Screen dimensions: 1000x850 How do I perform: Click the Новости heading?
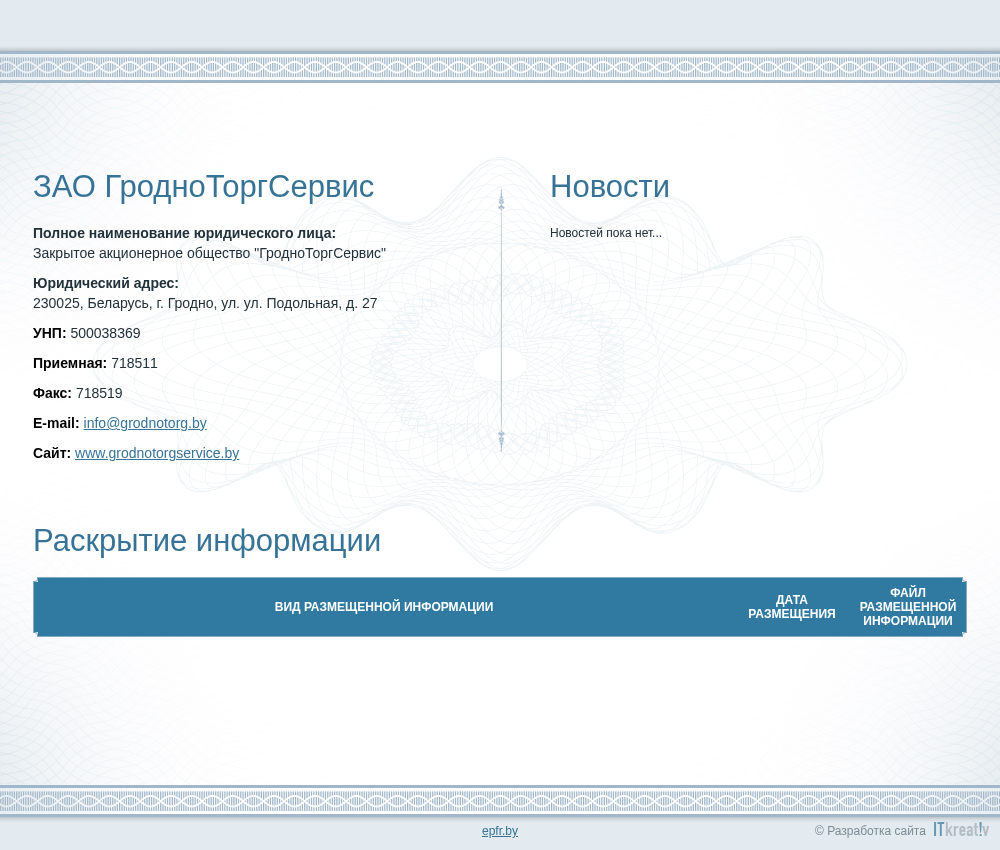pyautogui.click(x=610, y=187)
